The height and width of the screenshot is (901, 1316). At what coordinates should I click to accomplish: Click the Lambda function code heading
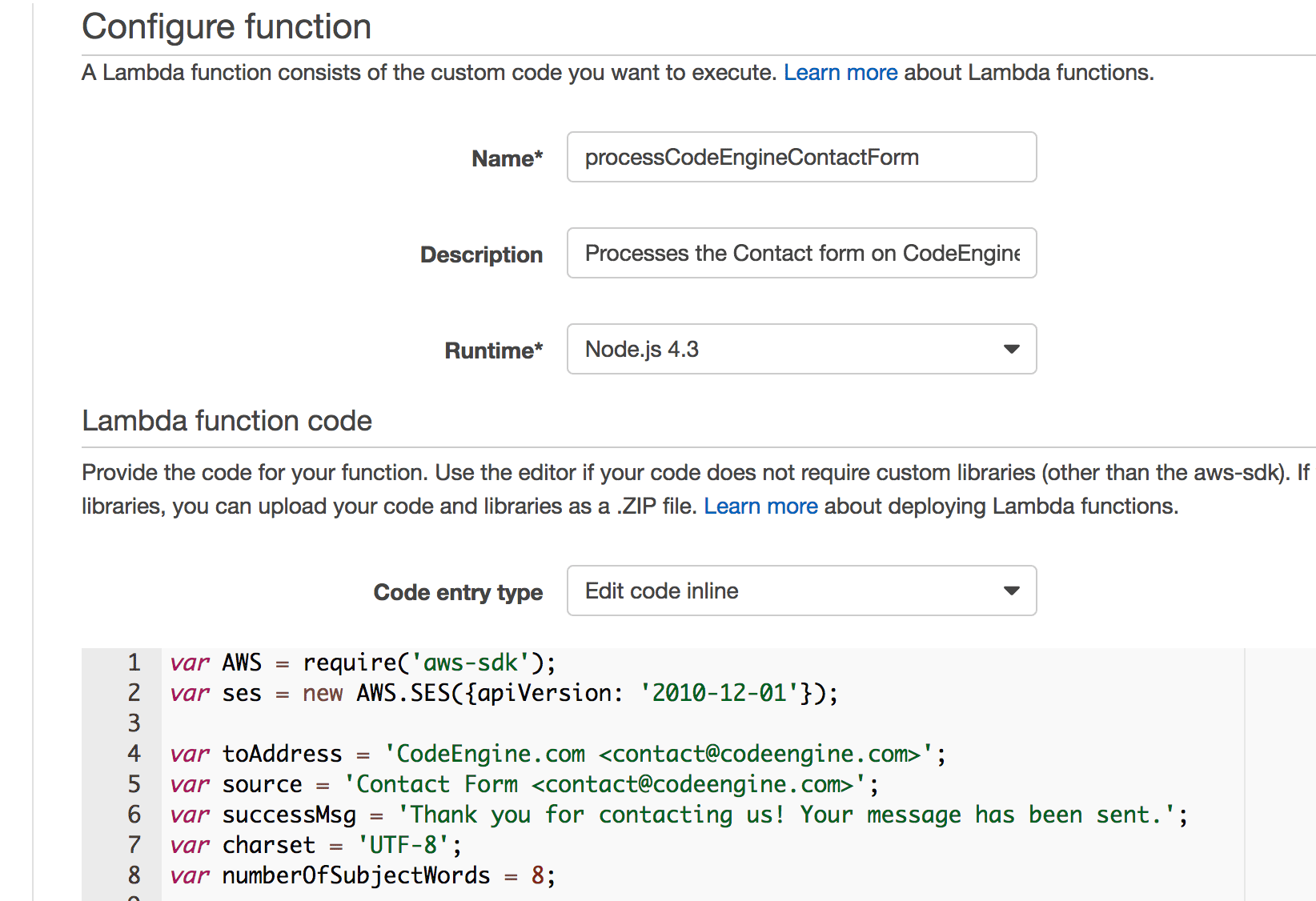tap(227, 421)
